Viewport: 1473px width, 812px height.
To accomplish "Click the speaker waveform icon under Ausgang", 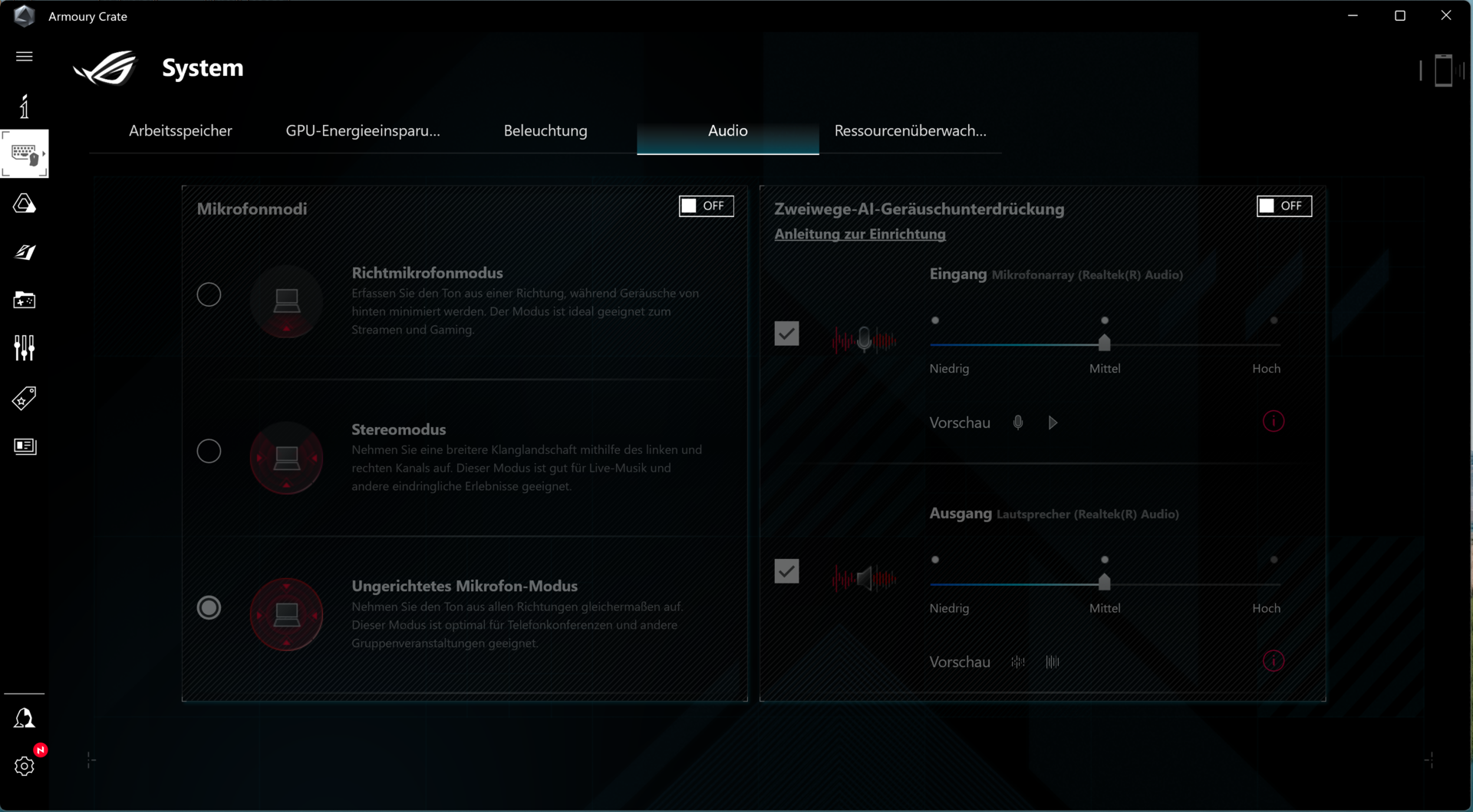I will coord(864,579).
